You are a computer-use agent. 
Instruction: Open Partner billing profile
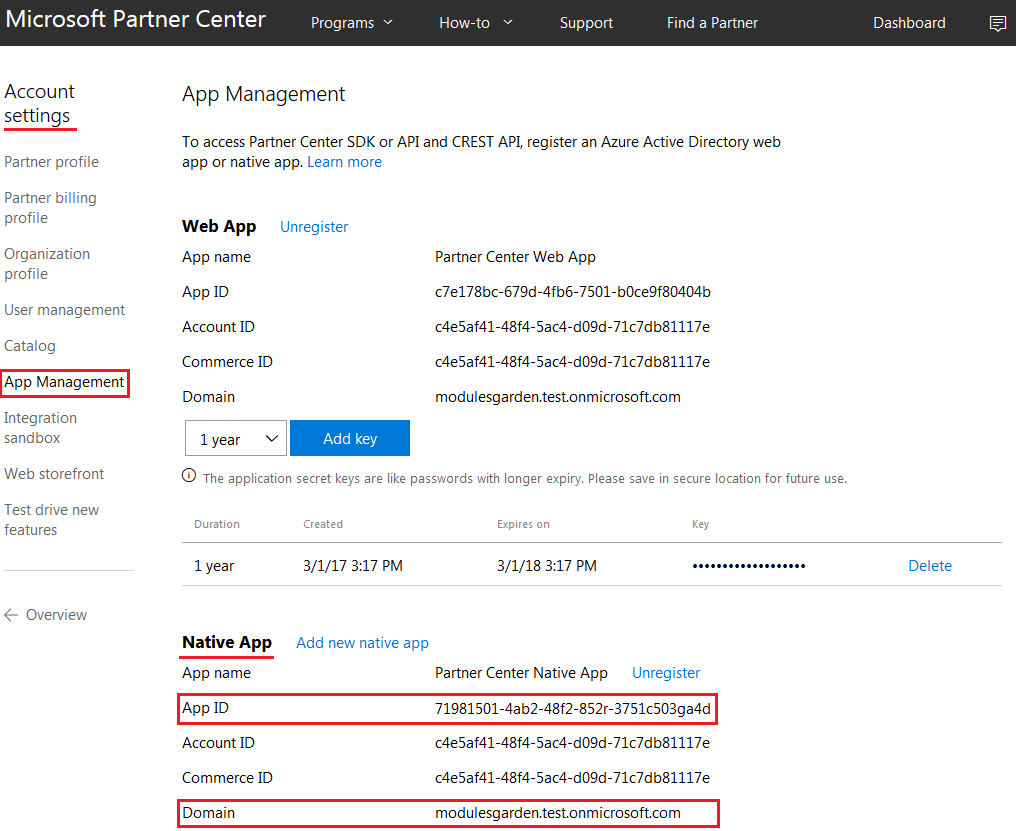(50, 207)
